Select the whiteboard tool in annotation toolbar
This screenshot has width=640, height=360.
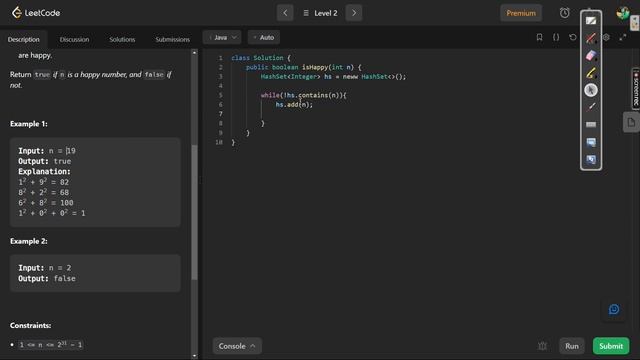(591, 20)
